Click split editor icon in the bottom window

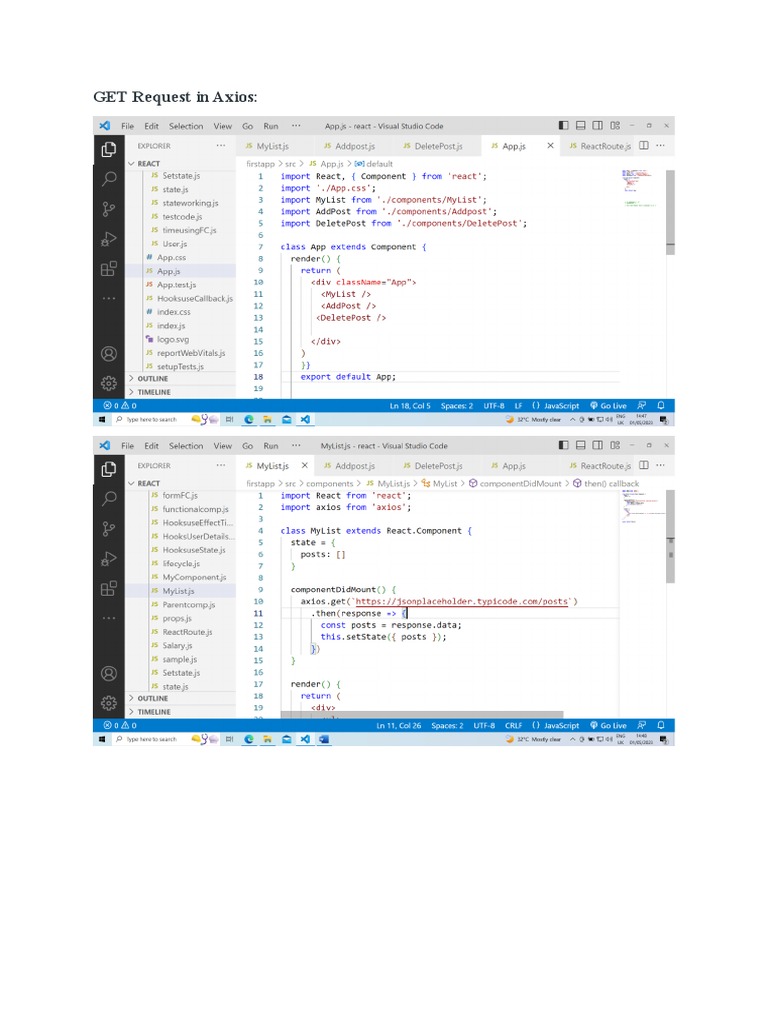coord(644,465)
